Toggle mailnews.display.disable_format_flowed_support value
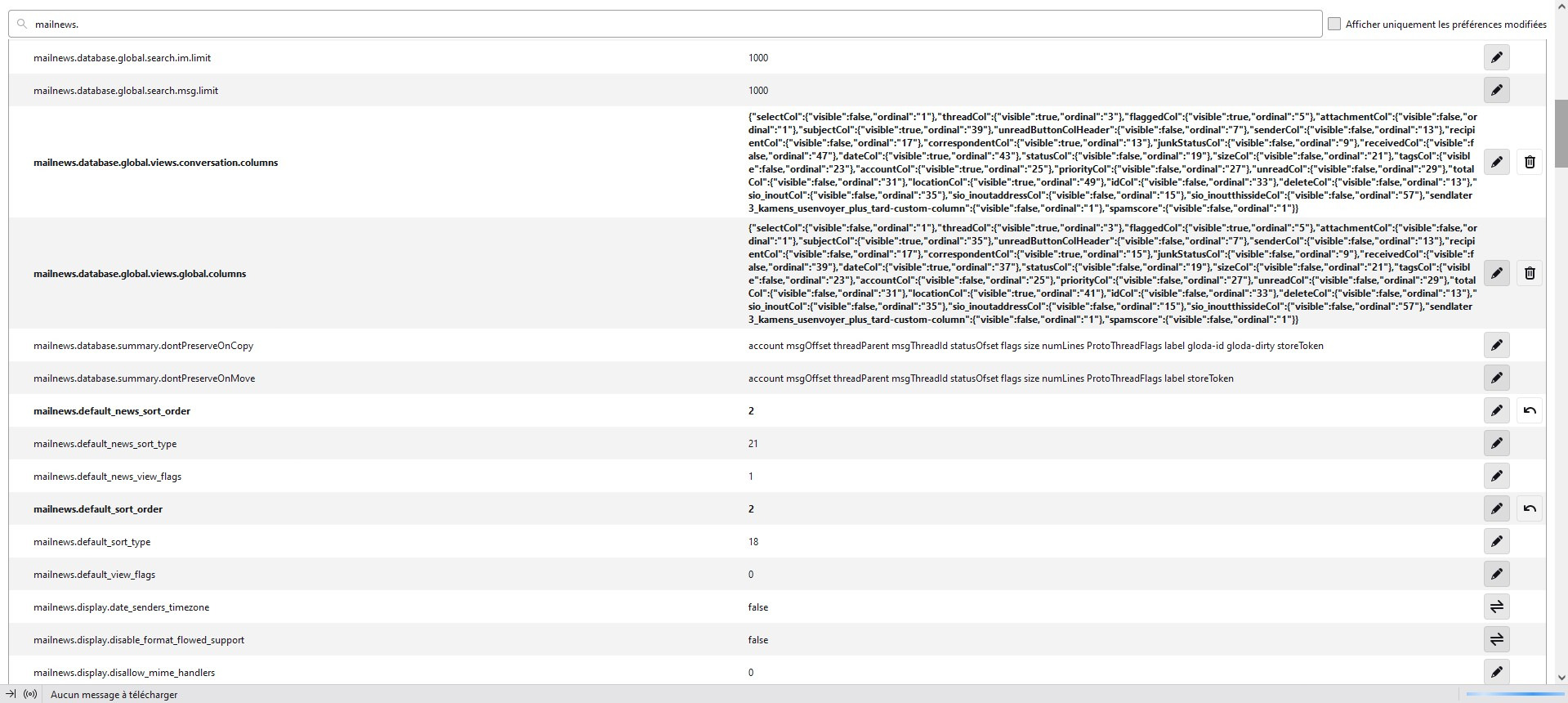This screenshot has height=703, width=1568. pos(1496,639)
